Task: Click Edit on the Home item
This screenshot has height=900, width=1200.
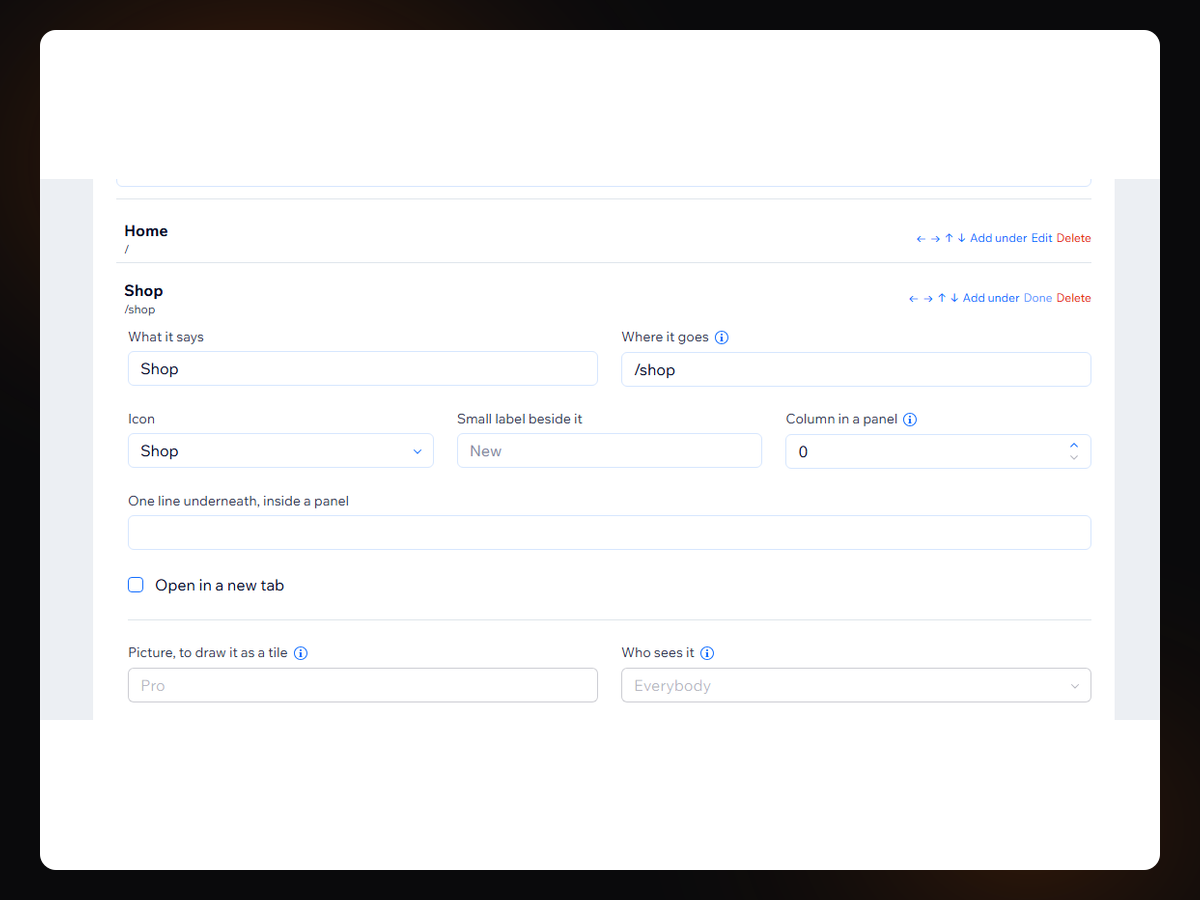Action: 1042,238
